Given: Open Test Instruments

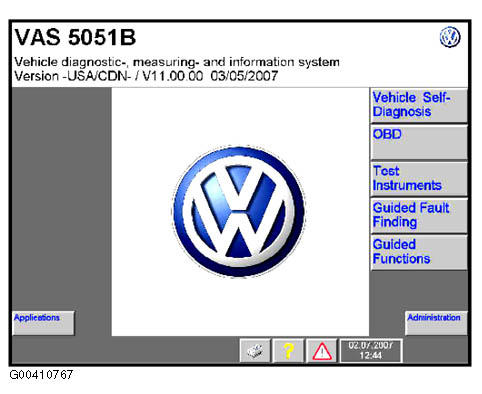Looking at the screenshot, I should [x=419, y=179].
